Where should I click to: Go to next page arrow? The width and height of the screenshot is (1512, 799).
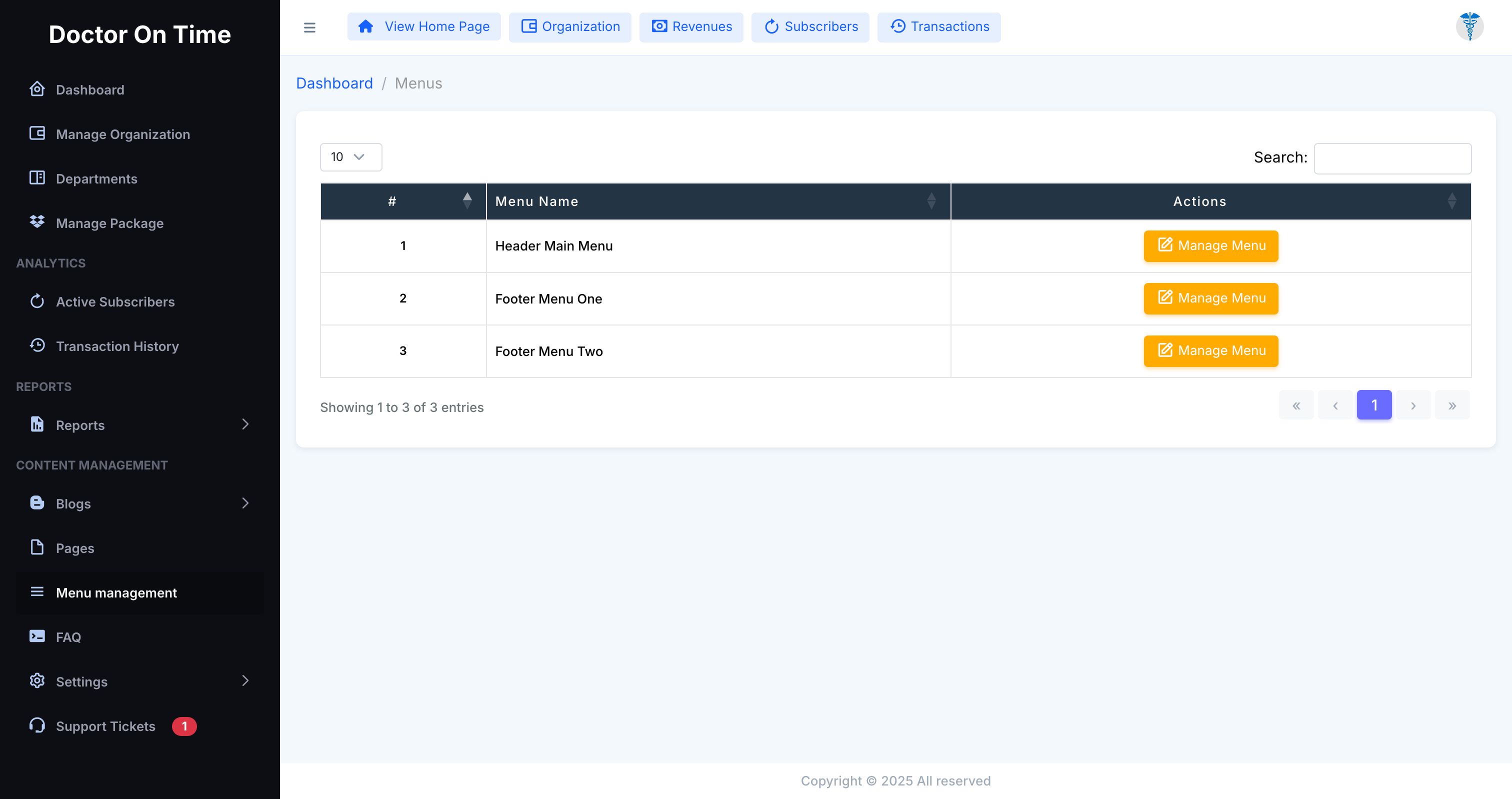point(1413,405)
